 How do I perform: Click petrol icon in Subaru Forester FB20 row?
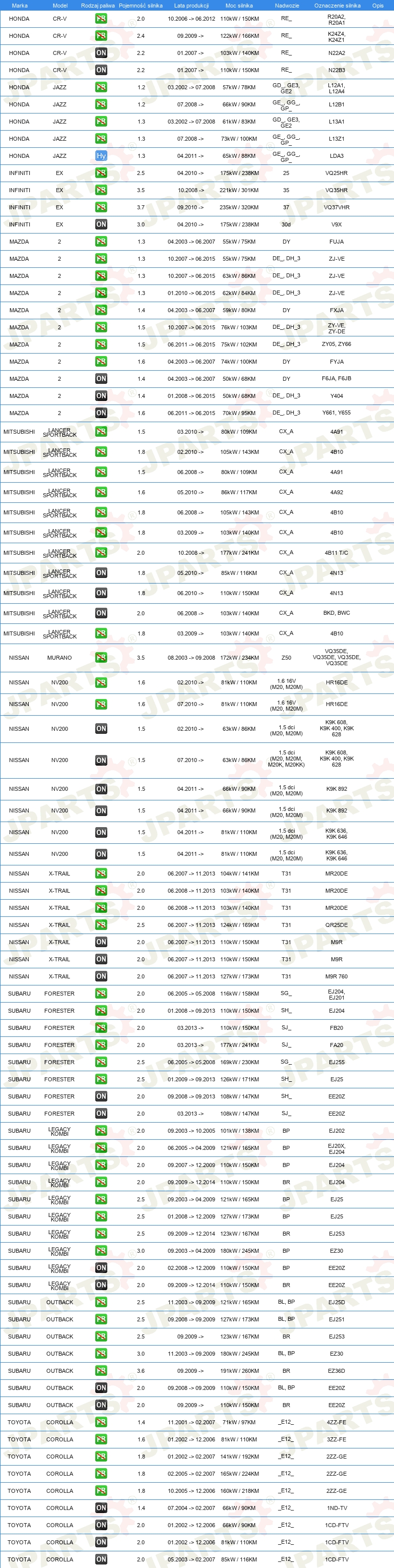click(101, 1027)
